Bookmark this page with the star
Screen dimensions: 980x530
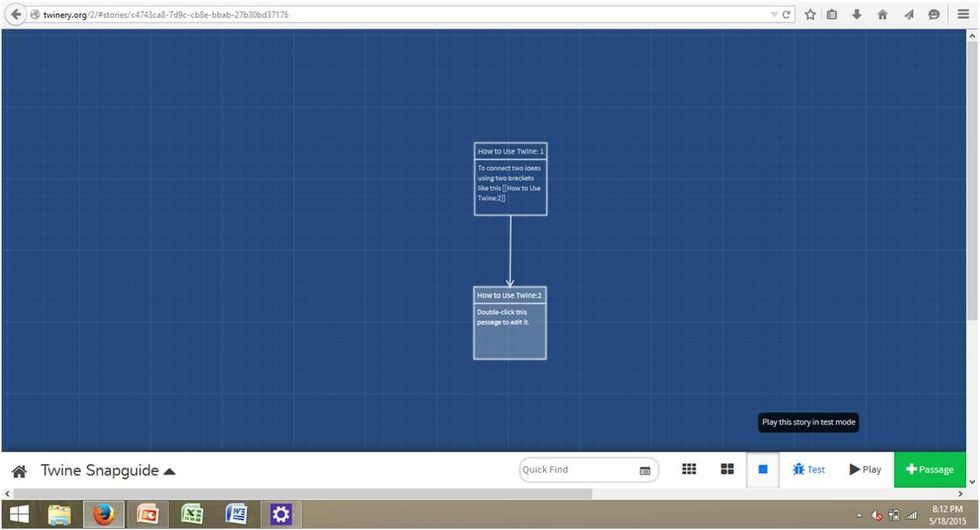(810, 14)
